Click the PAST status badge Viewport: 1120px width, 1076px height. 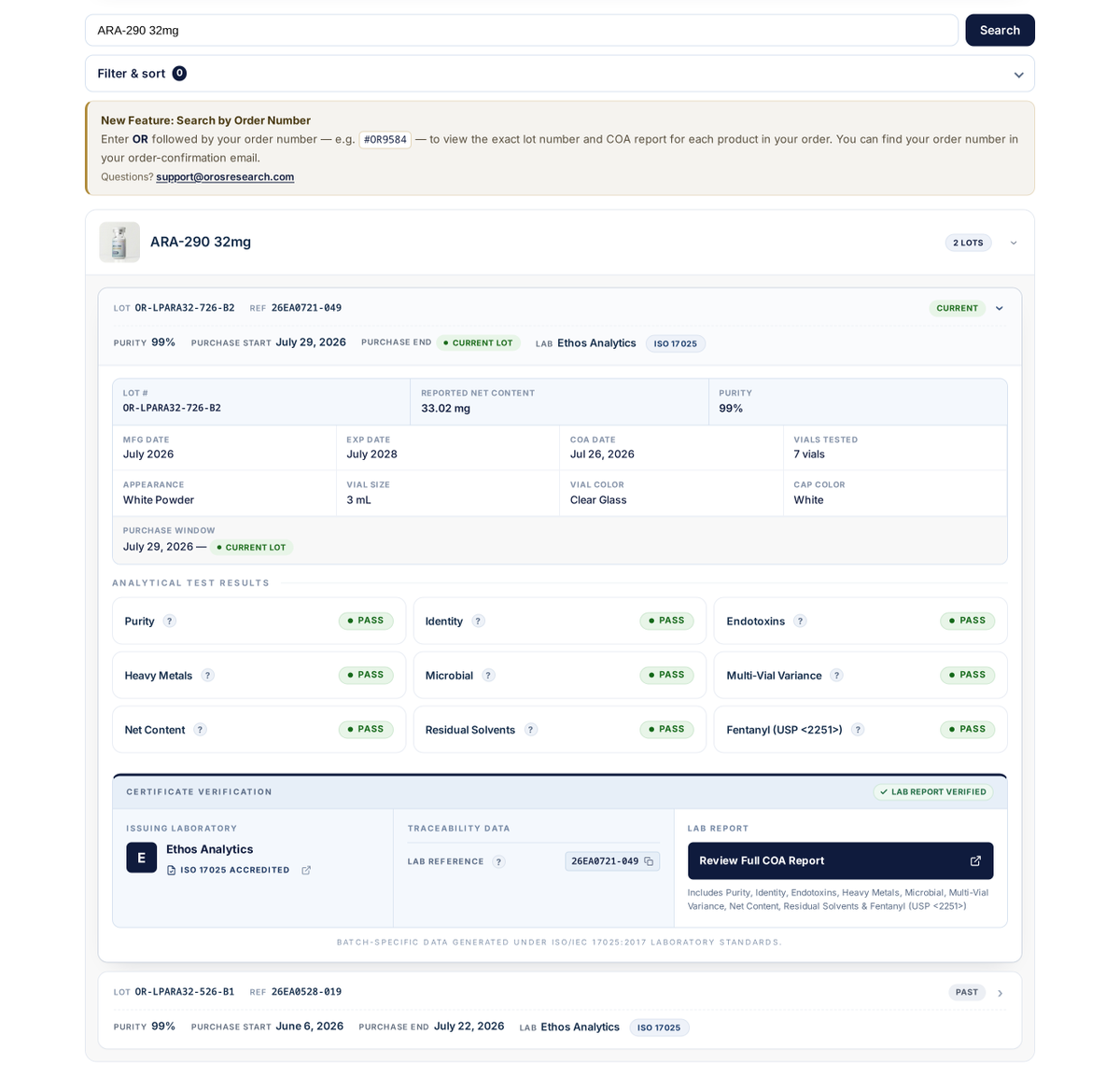point(967,992)
